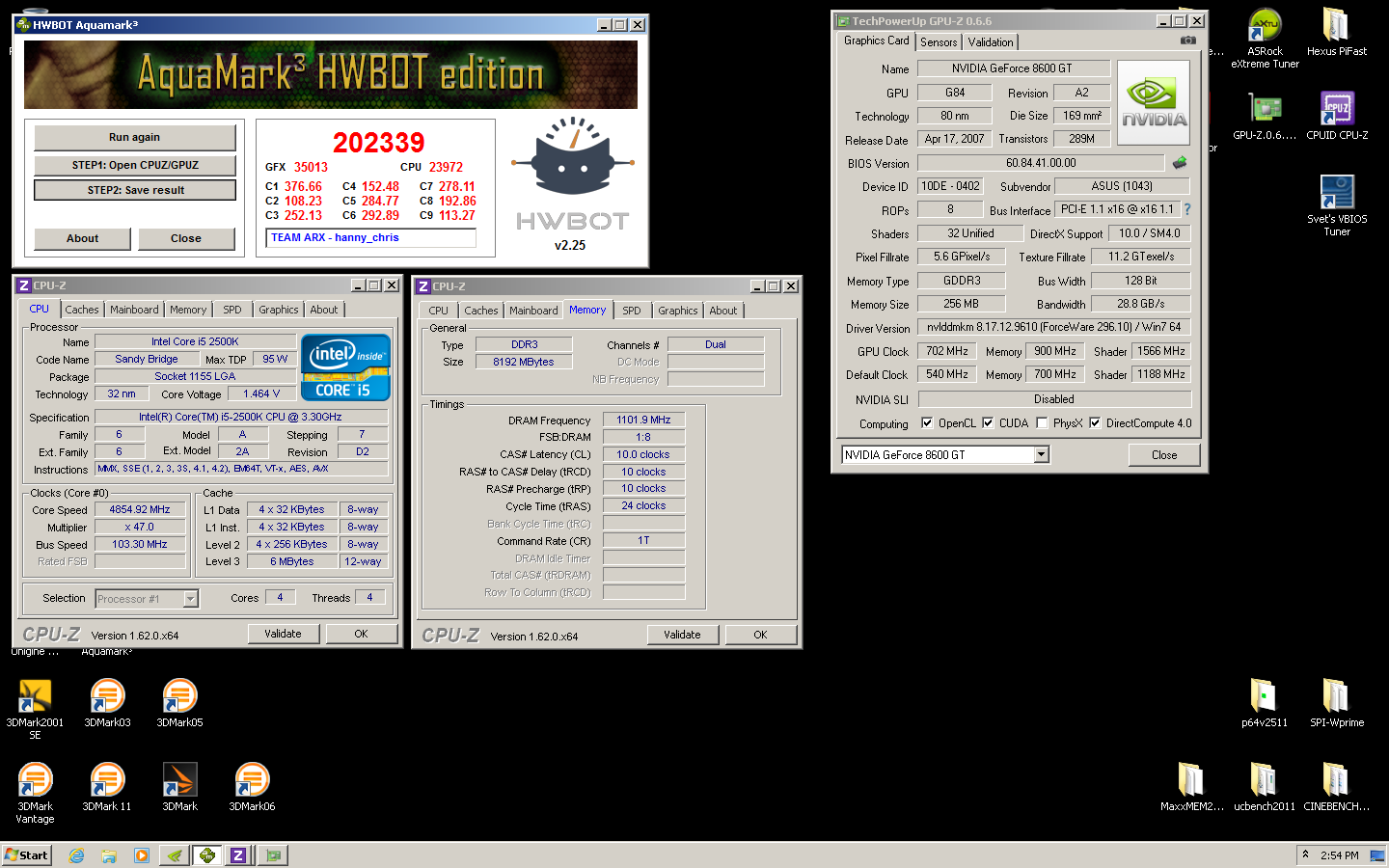Open the SPI-Wprime folder
Screen dimensions: 1389x868
click(1336, 702)
